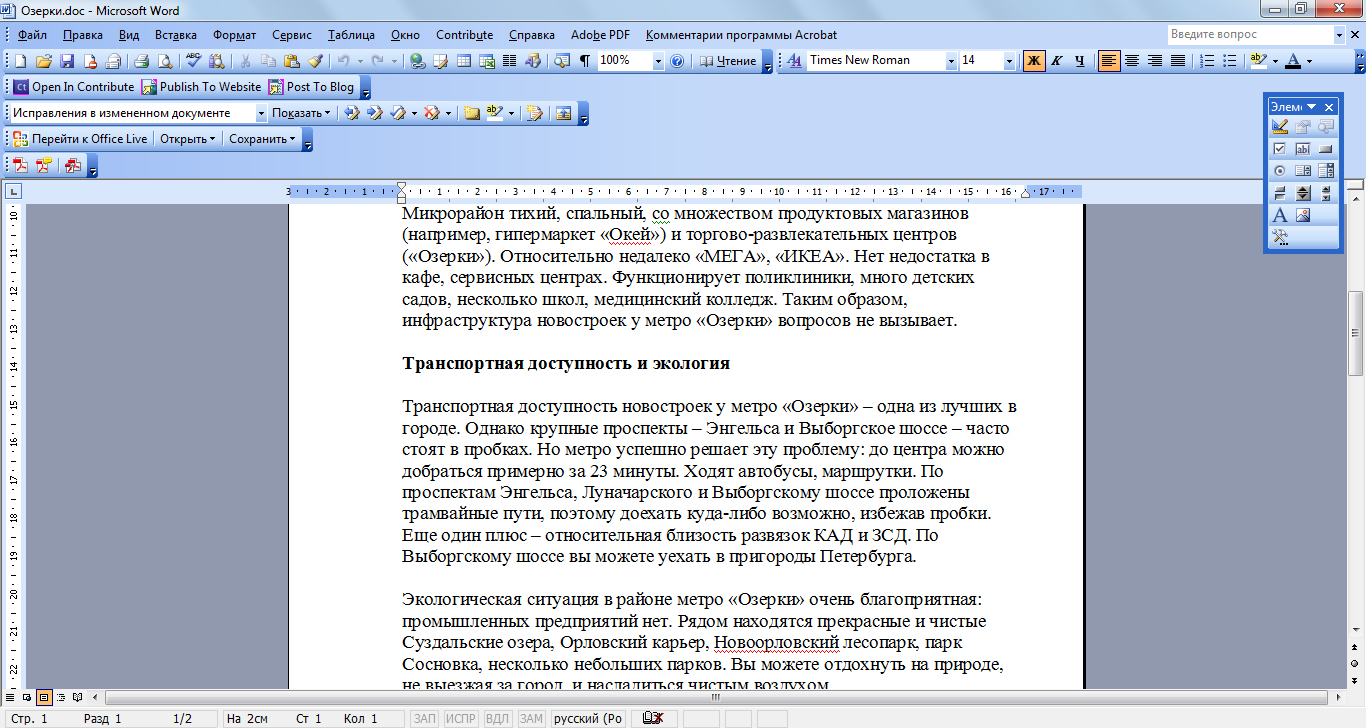Toggle Bold Ж formatting button

click(1034, 61)
